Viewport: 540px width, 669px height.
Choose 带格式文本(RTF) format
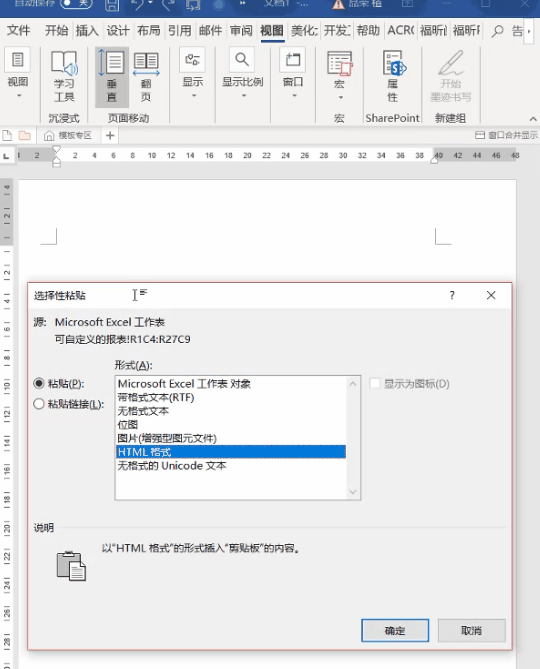point(231,397)
